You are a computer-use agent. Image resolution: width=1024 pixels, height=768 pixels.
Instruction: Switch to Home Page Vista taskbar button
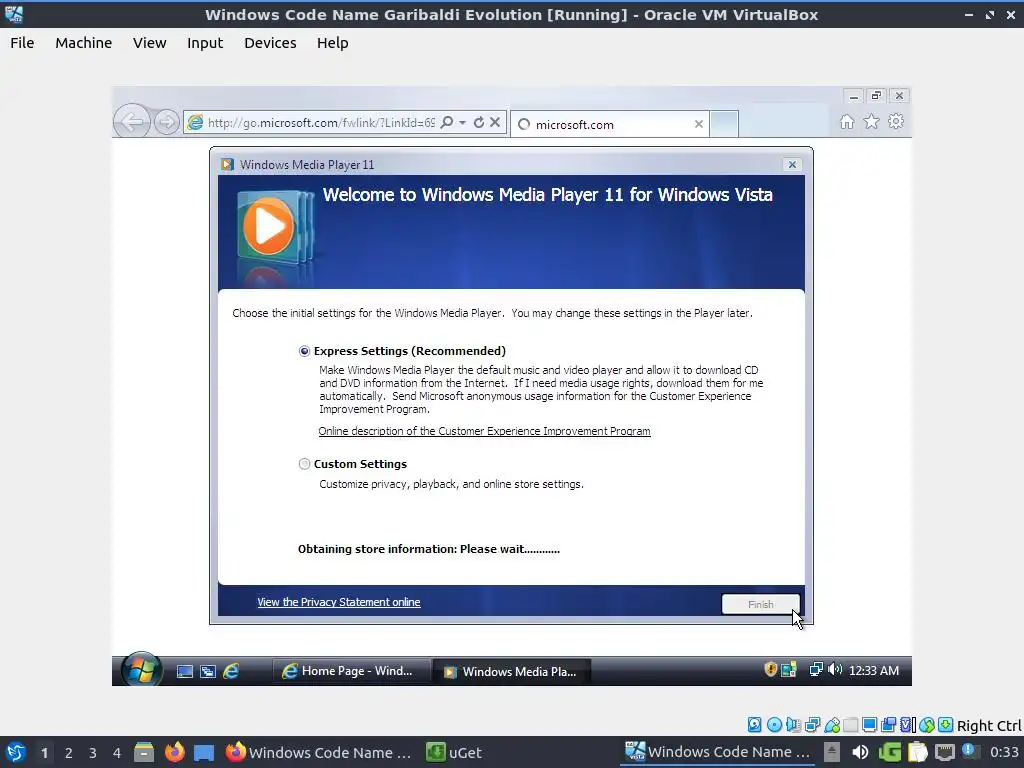(351, 671)
